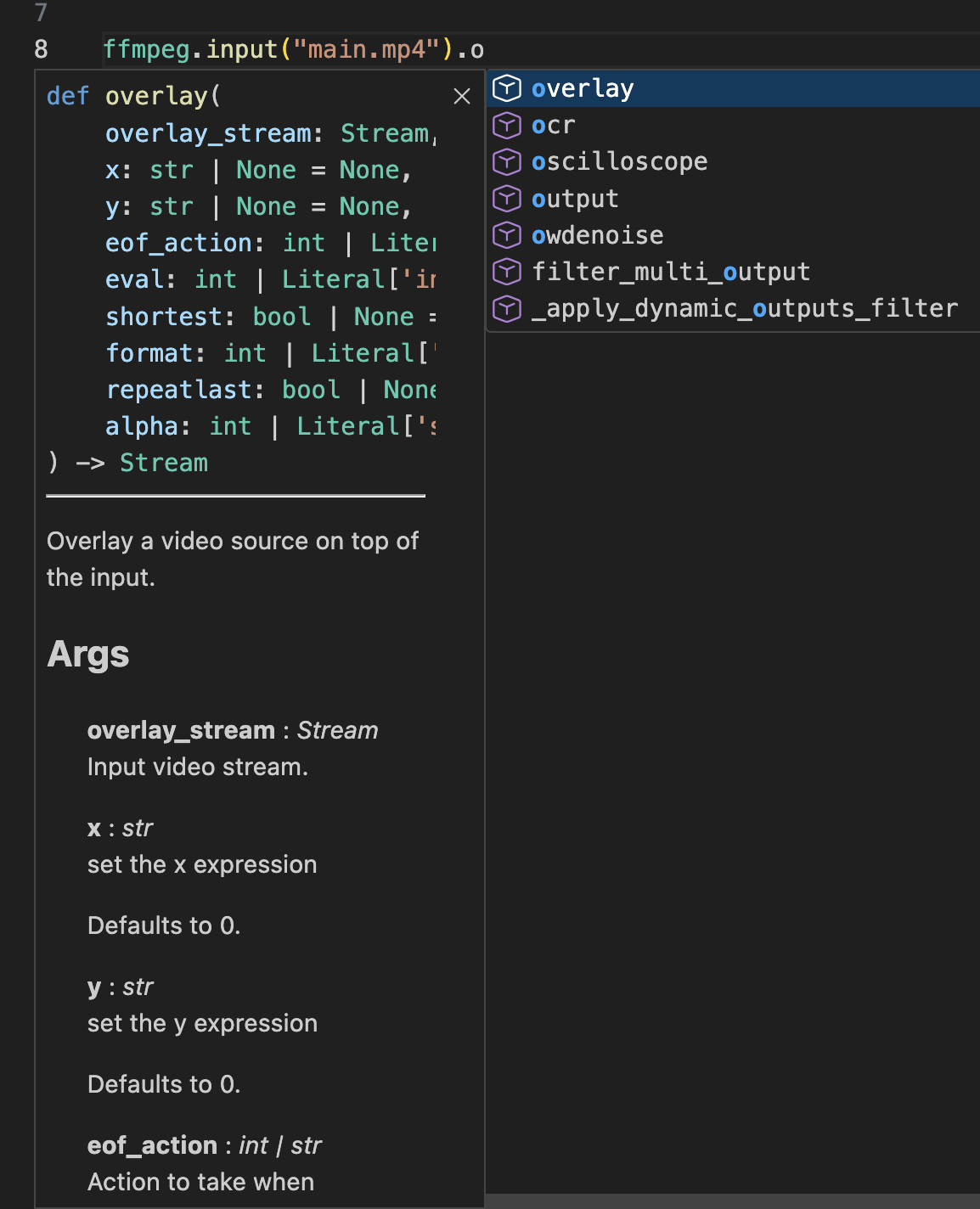The height and width of the screenshot is (1209, 980).
Task: Click line number 8 in the gutter
Action: (41, 49)
